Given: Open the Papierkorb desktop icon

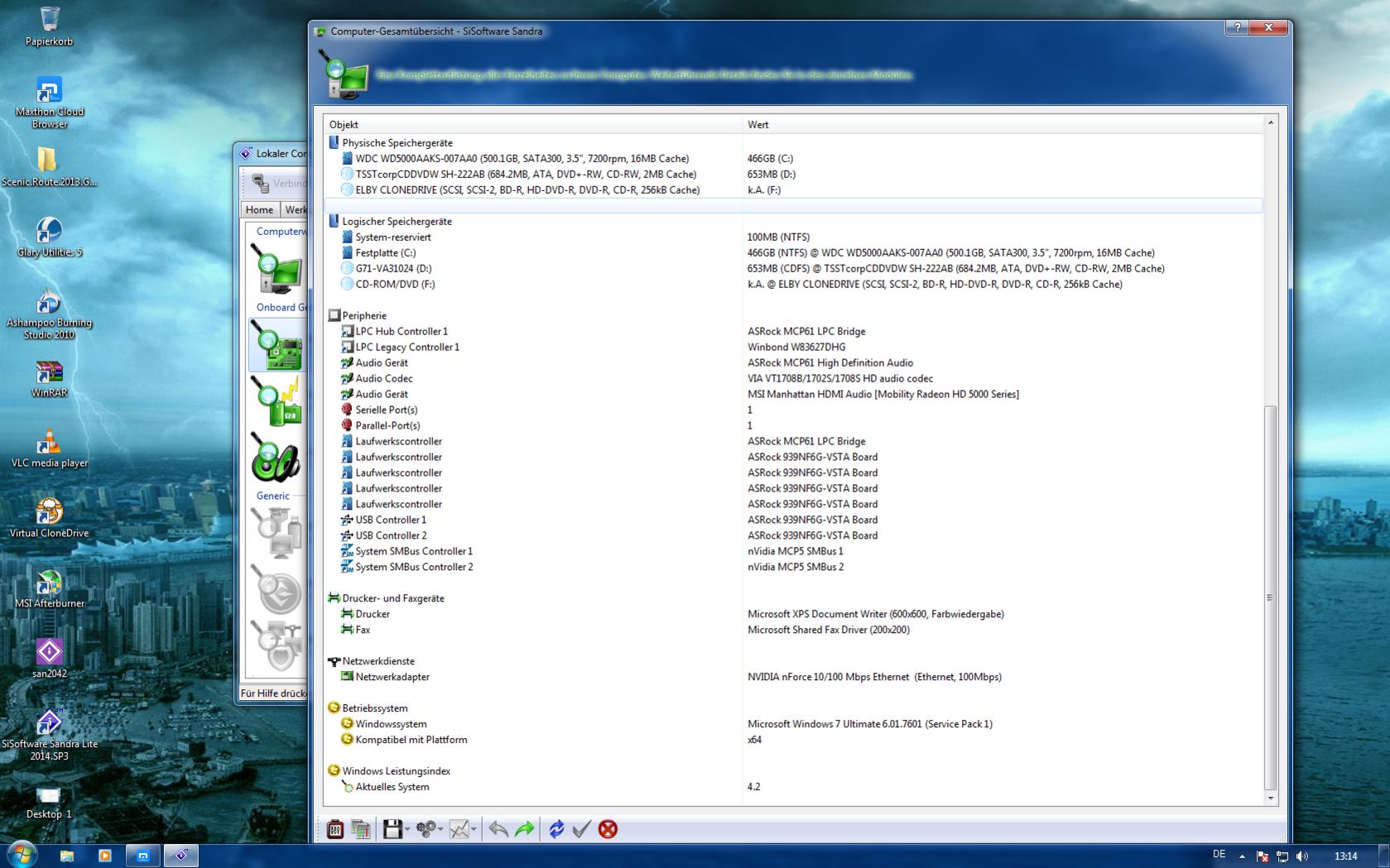Looking at the screenshot, I should click(49, 26).
